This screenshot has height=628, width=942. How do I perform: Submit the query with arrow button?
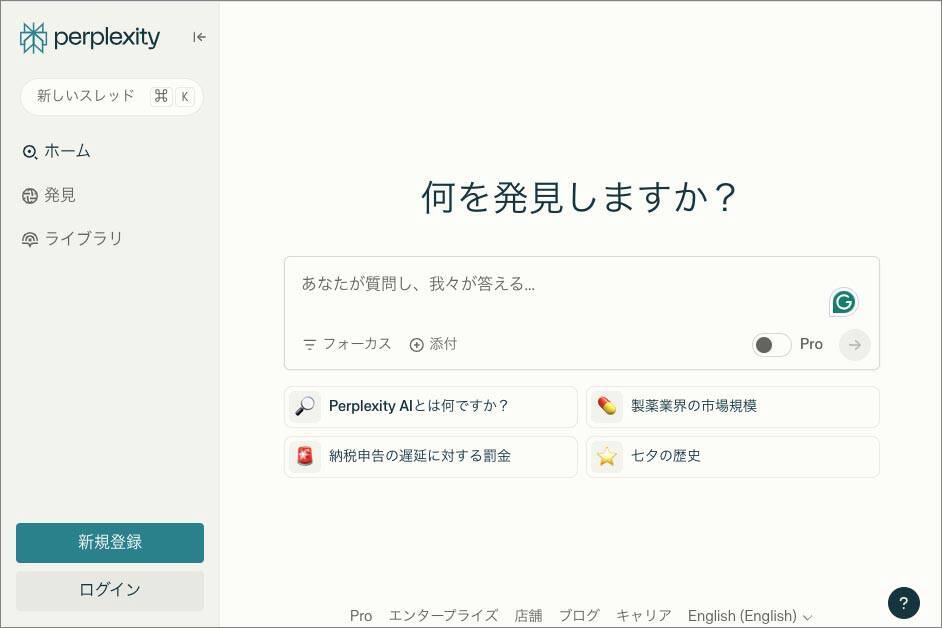tap(854, 345)
